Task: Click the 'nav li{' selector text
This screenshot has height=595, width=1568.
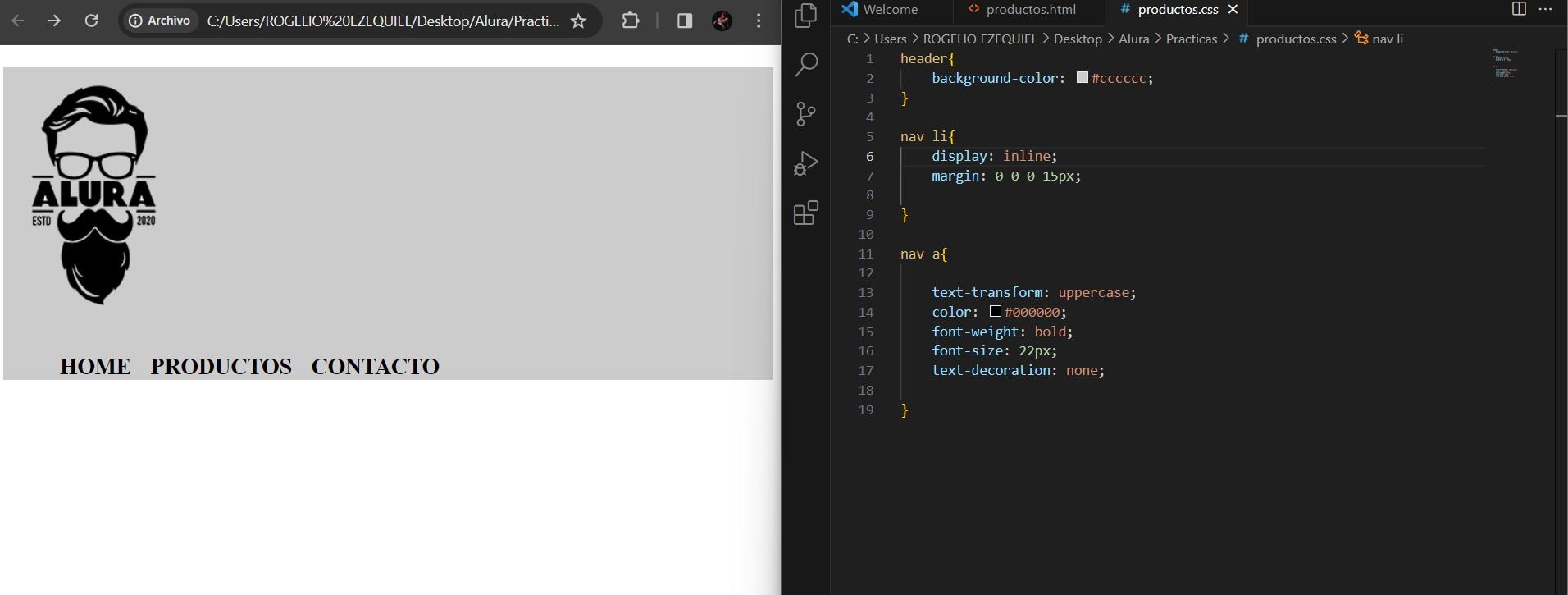Action: click(928, 136)
